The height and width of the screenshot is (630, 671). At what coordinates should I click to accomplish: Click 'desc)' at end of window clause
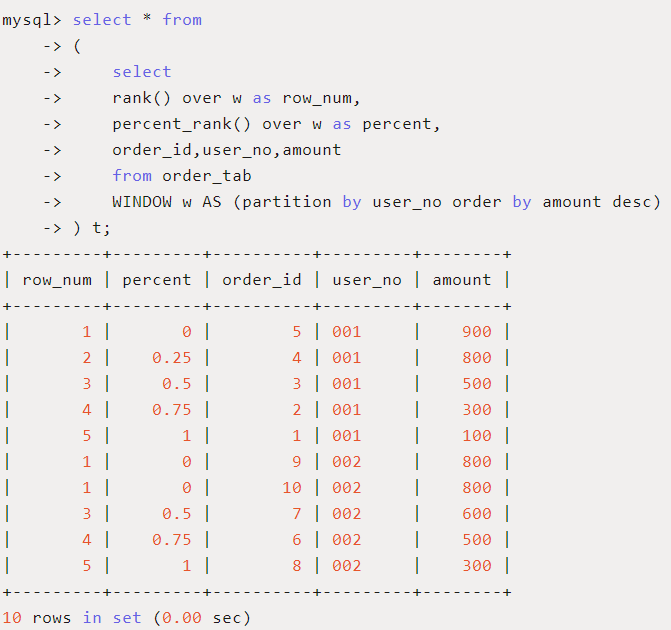pos(636,202)
